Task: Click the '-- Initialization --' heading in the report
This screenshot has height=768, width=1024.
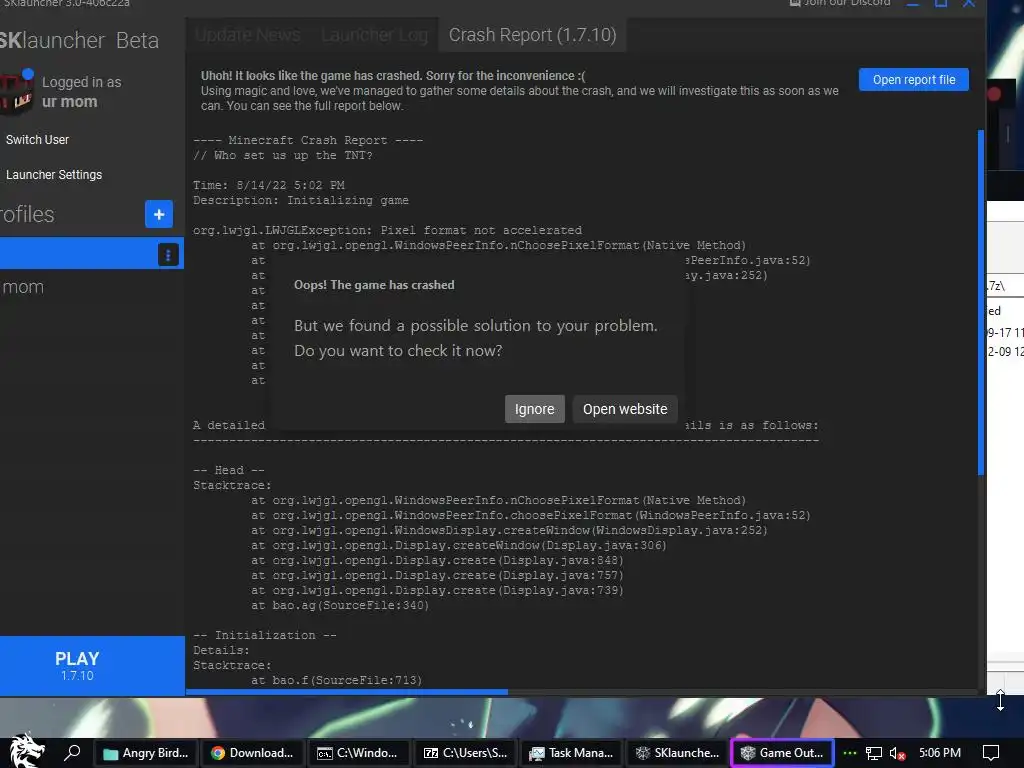Action: [x=264, y=635]
